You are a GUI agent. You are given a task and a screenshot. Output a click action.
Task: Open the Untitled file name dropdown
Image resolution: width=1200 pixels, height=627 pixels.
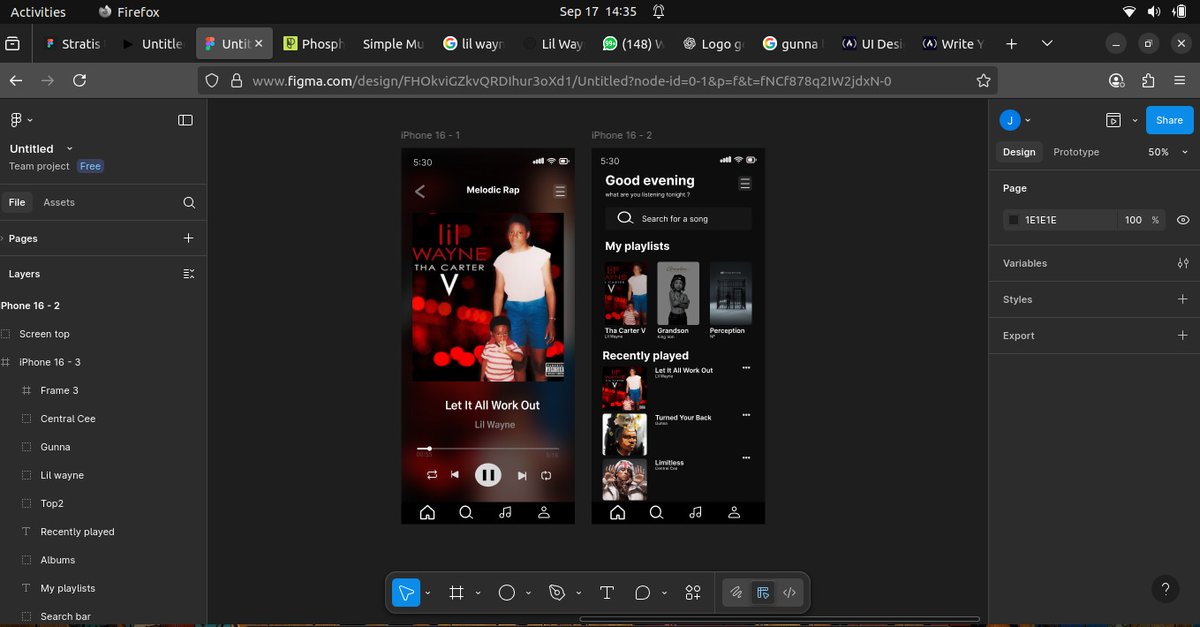tap(70, 149)
